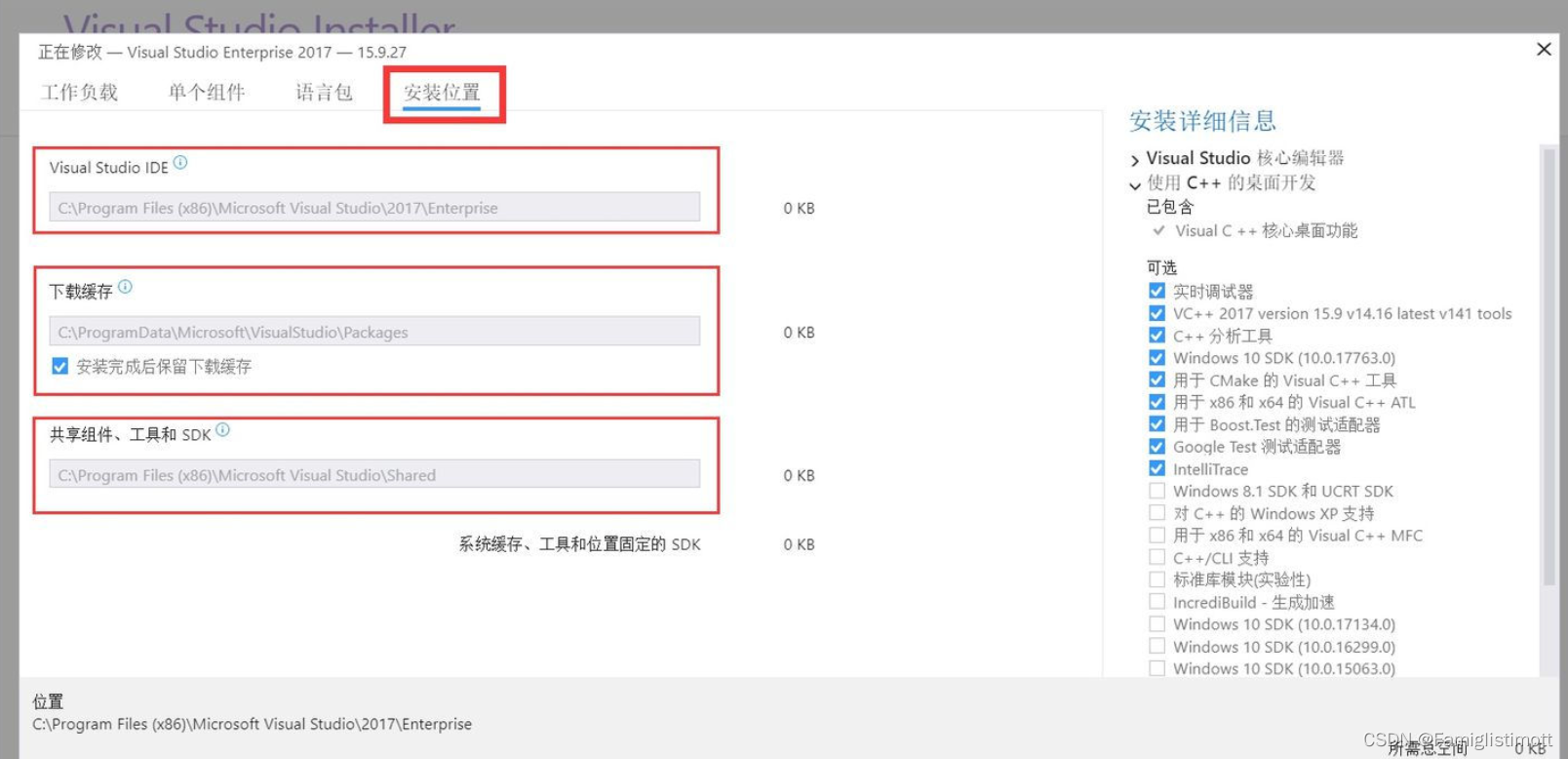Click the 下载缓存 path field

pyautogui.click(x=374, y=331)
